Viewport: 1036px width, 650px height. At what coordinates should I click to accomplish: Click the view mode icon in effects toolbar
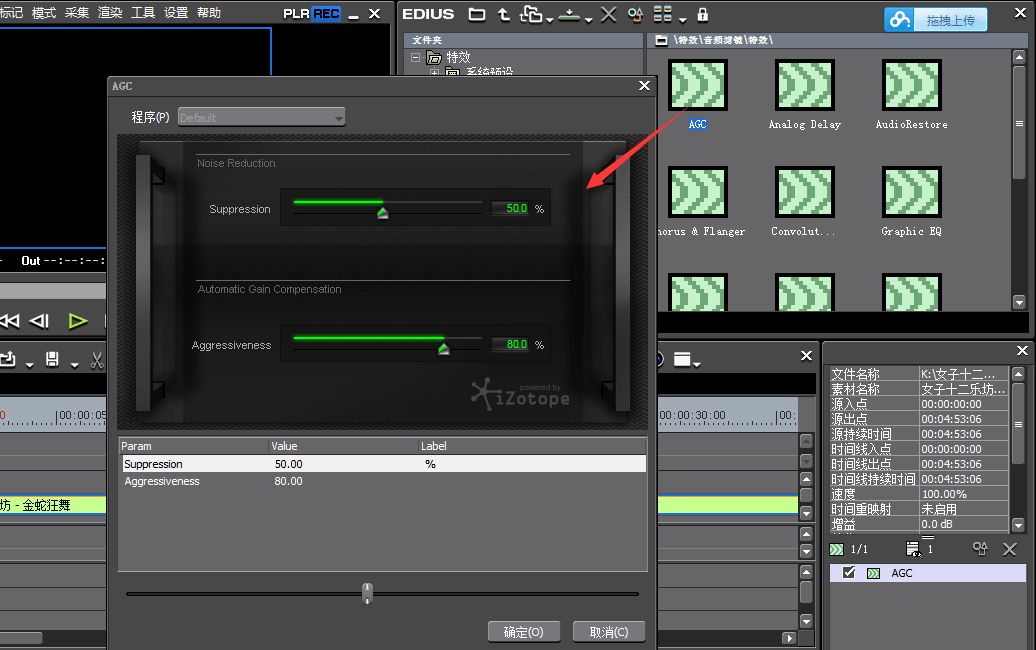663,14
